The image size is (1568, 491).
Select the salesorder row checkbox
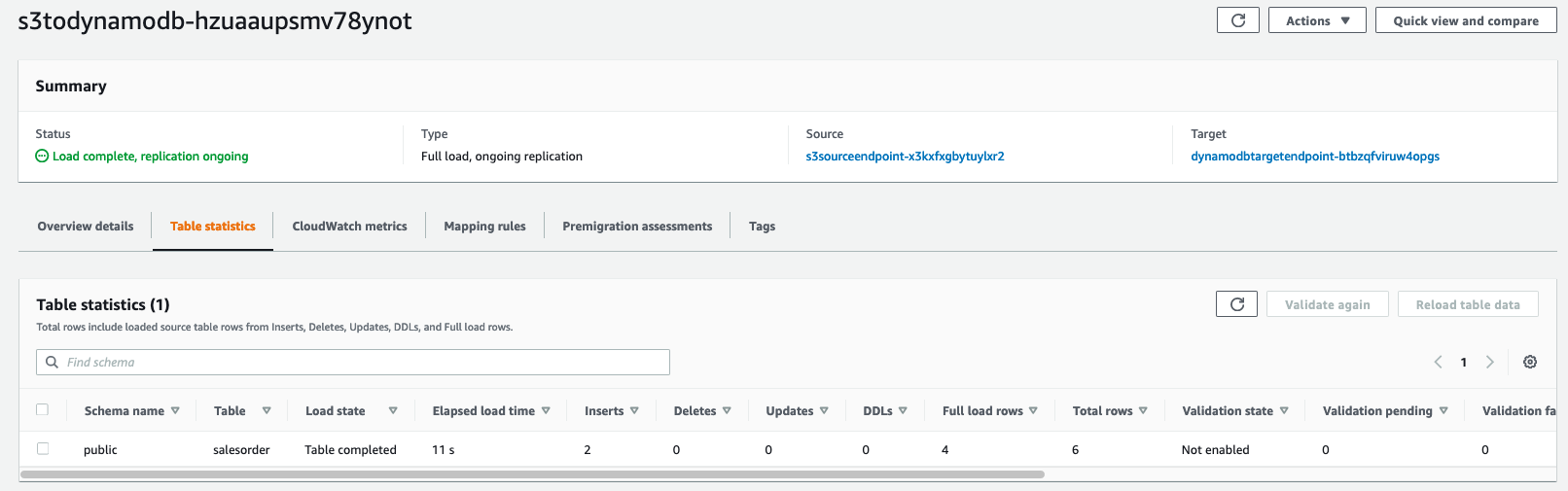[x=42, y=448]
